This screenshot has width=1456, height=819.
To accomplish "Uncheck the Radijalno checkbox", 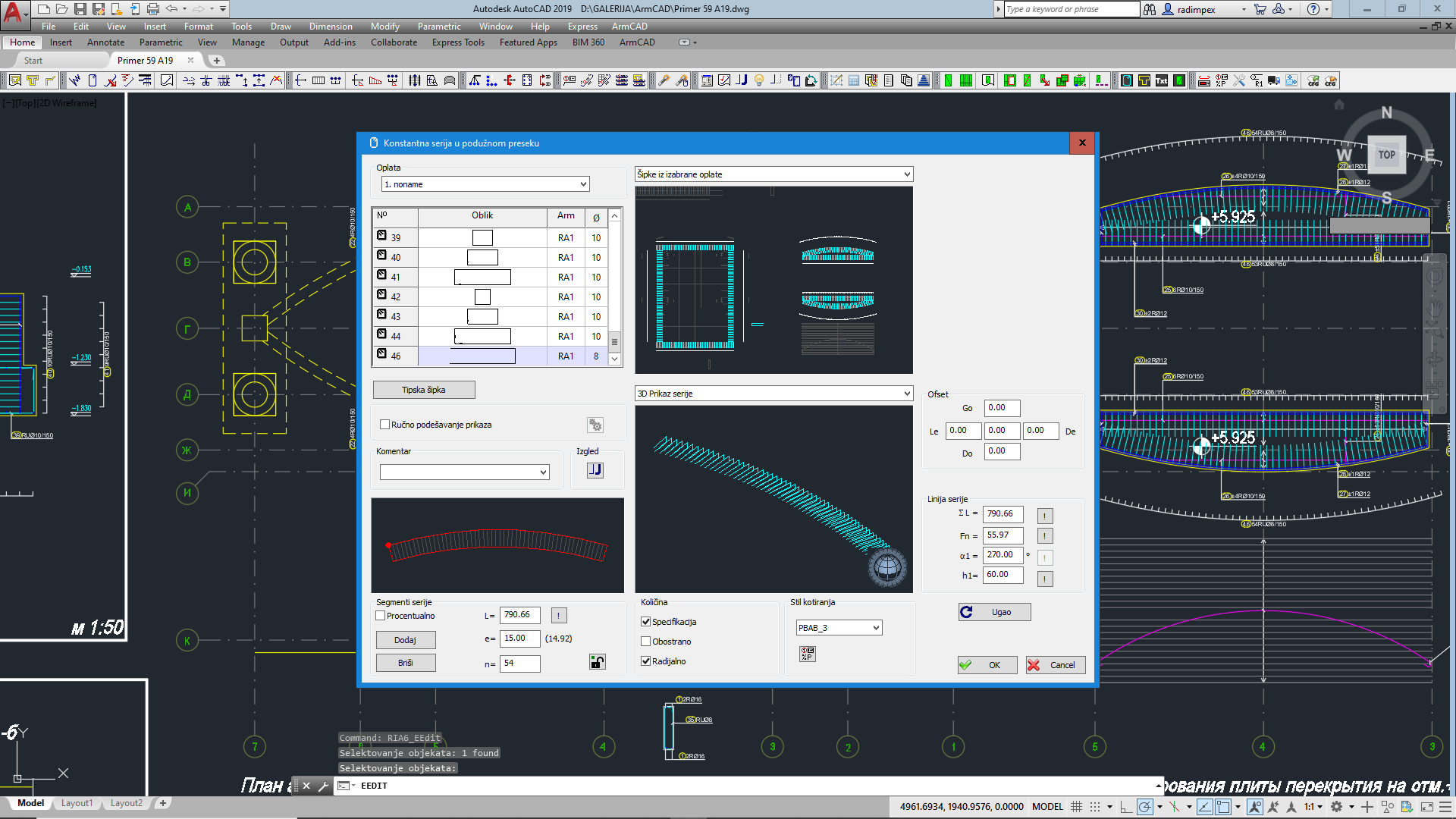I will [646, 661].
